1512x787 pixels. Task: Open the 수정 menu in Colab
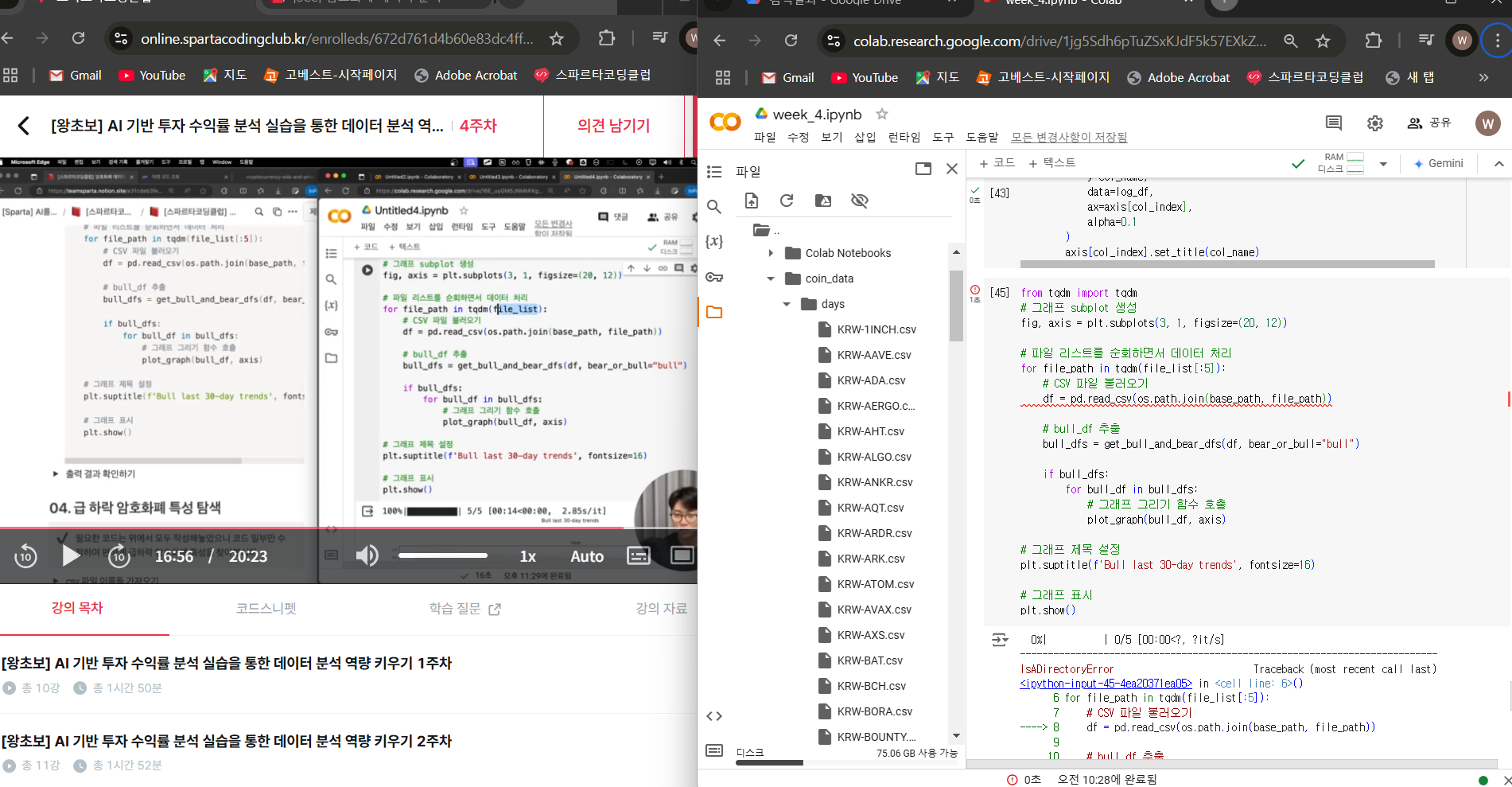pyautogui.click(x=799, y=137)
